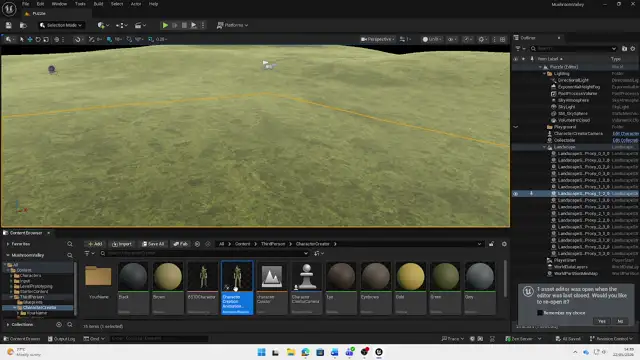Open the Platforms dropdown
This screenshot has width=640, height=360.
point(232,25)
